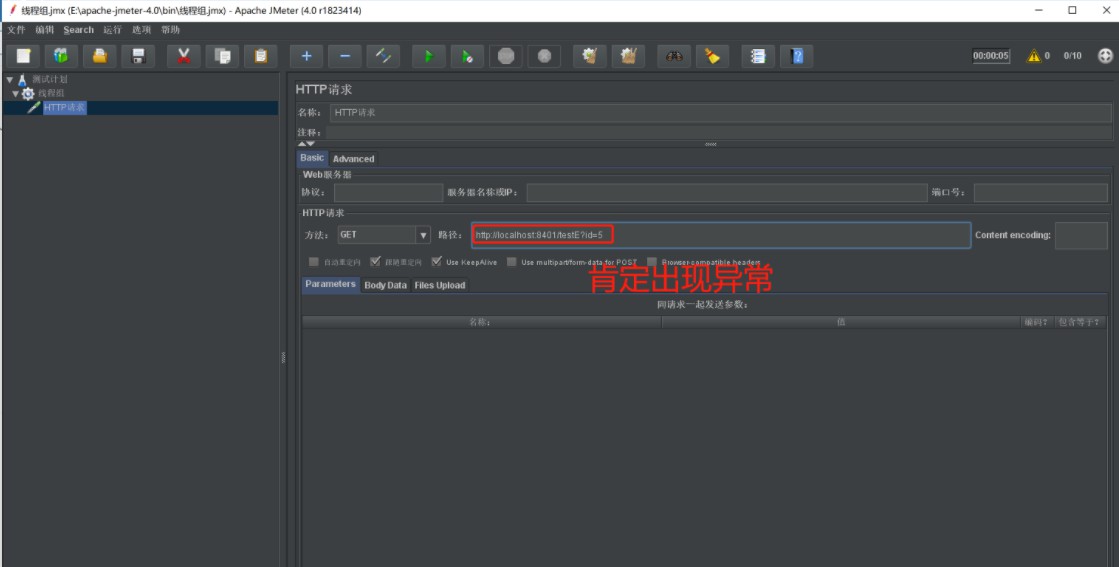Click the 包含等于? column header
Image resolution: width=1119 pixels, height=567 pixels.
[1080, 322]
